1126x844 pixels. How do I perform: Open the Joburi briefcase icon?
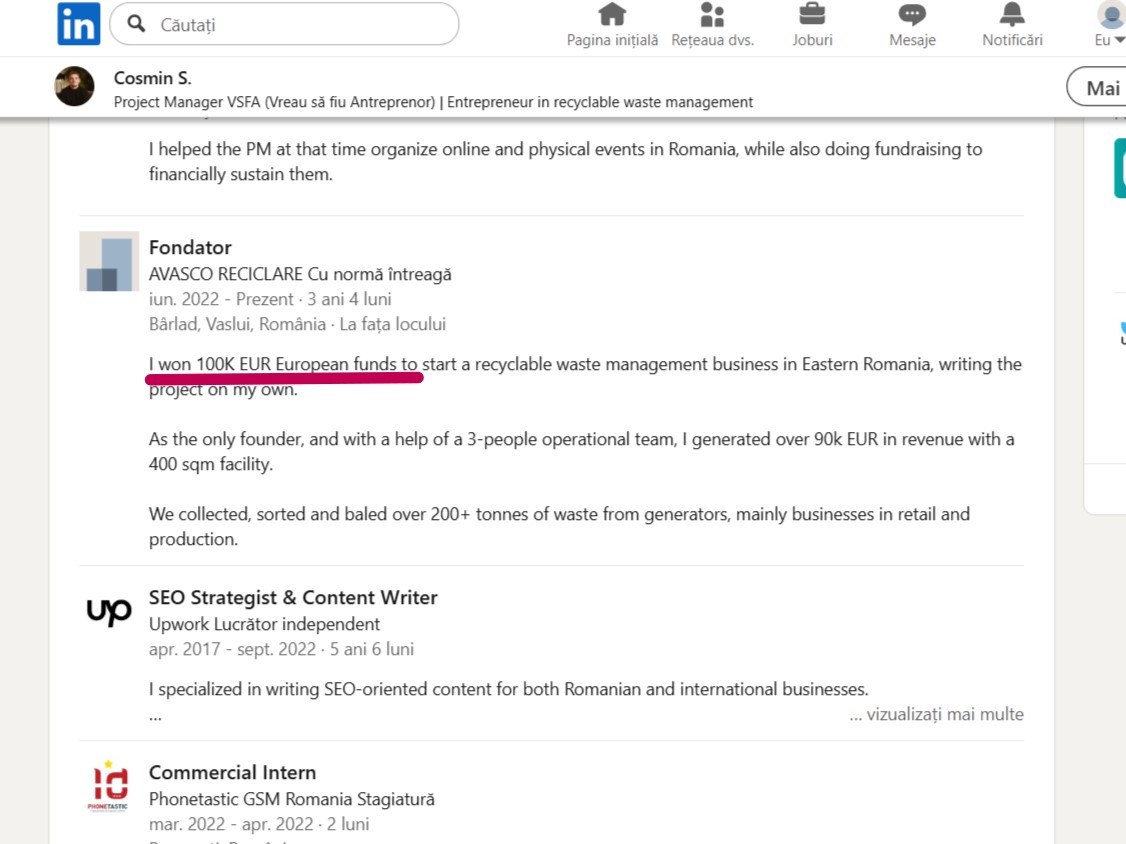pyautogui.click(x=812, y=14)
